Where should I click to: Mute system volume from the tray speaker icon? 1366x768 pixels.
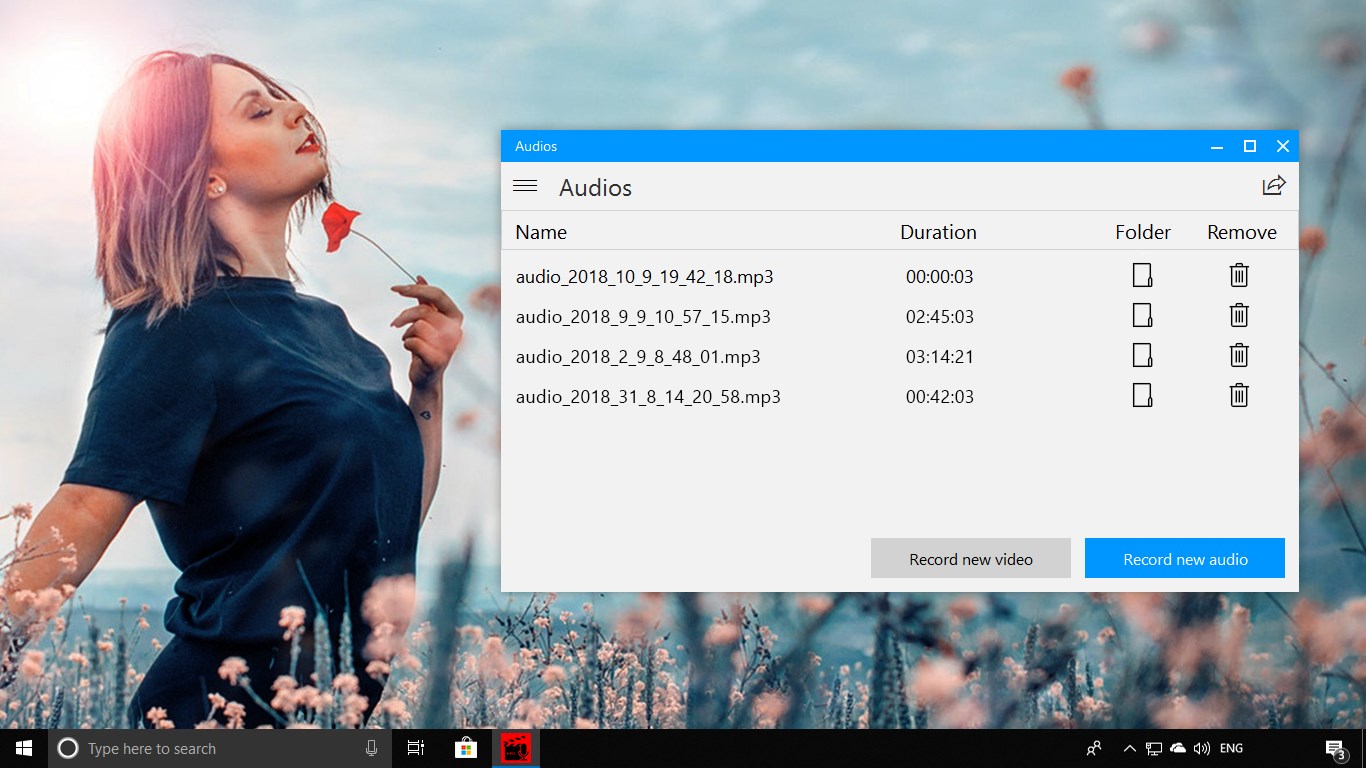[1201, 748]
